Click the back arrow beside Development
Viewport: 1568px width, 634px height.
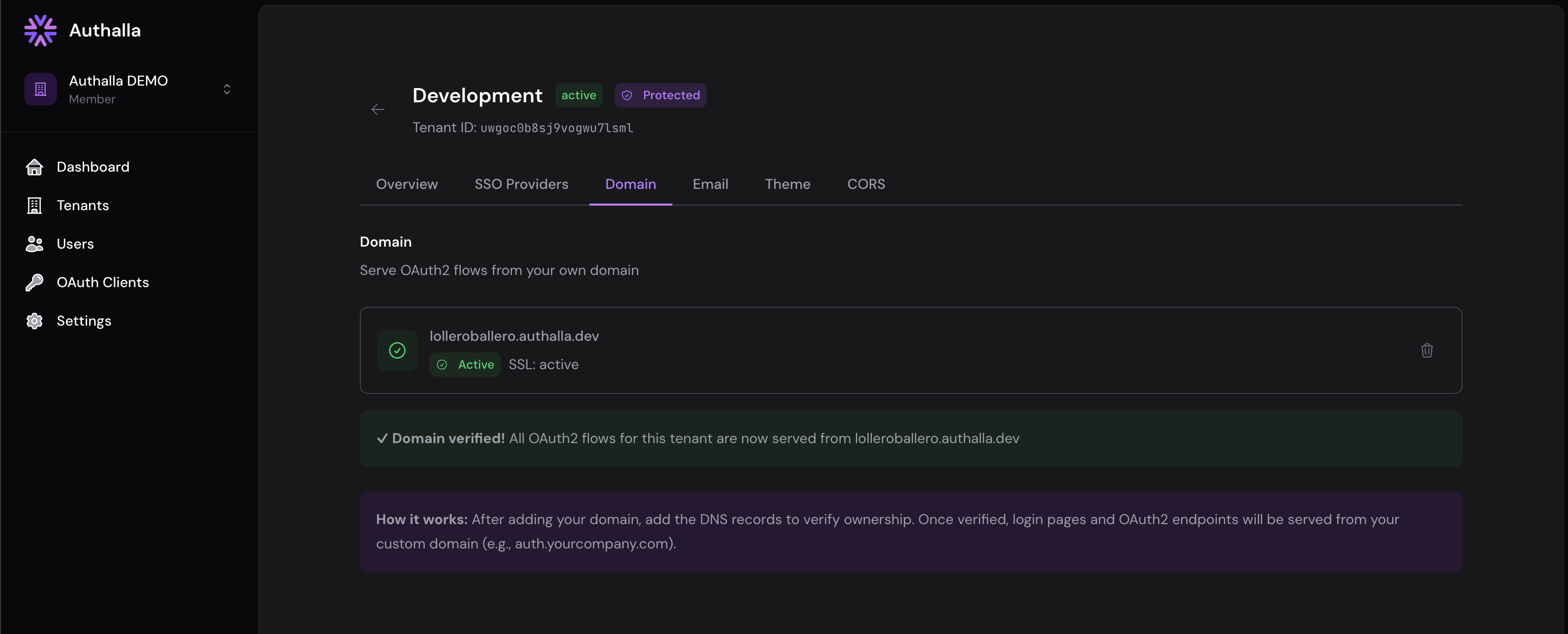pyautogui.click(x=378, y=109)
